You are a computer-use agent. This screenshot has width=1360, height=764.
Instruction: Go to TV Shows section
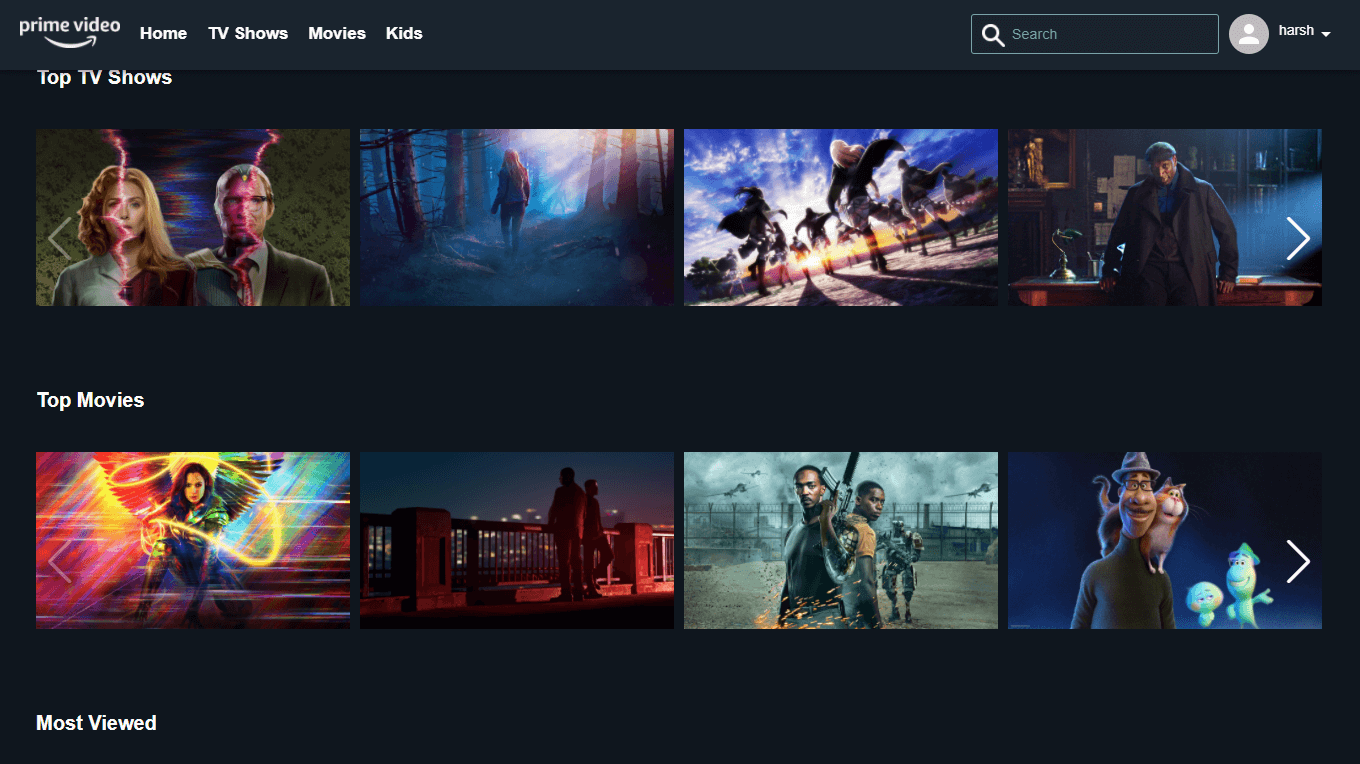click(248, 33)
